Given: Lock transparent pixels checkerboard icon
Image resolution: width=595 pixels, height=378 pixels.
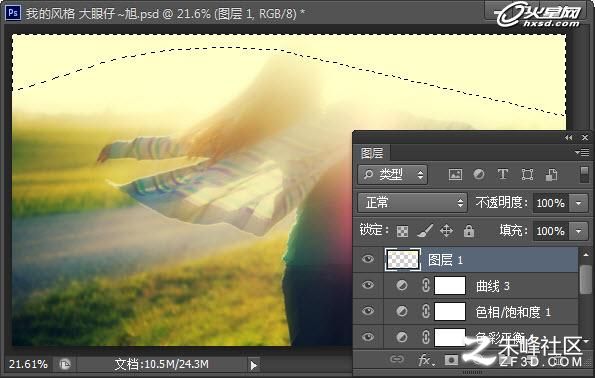Looking at the screenshot, I should (402, 231).
